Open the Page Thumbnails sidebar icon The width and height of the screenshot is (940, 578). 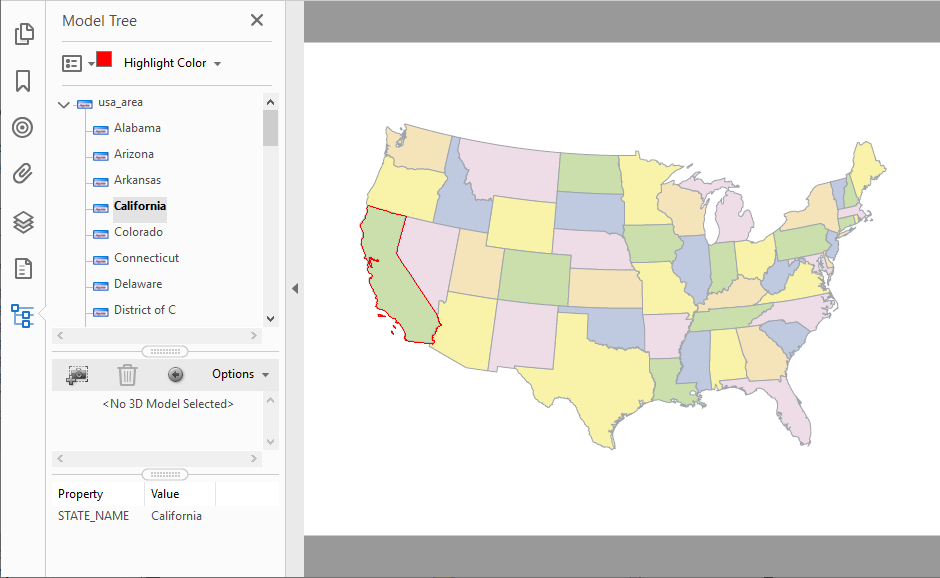pos(23,34)
